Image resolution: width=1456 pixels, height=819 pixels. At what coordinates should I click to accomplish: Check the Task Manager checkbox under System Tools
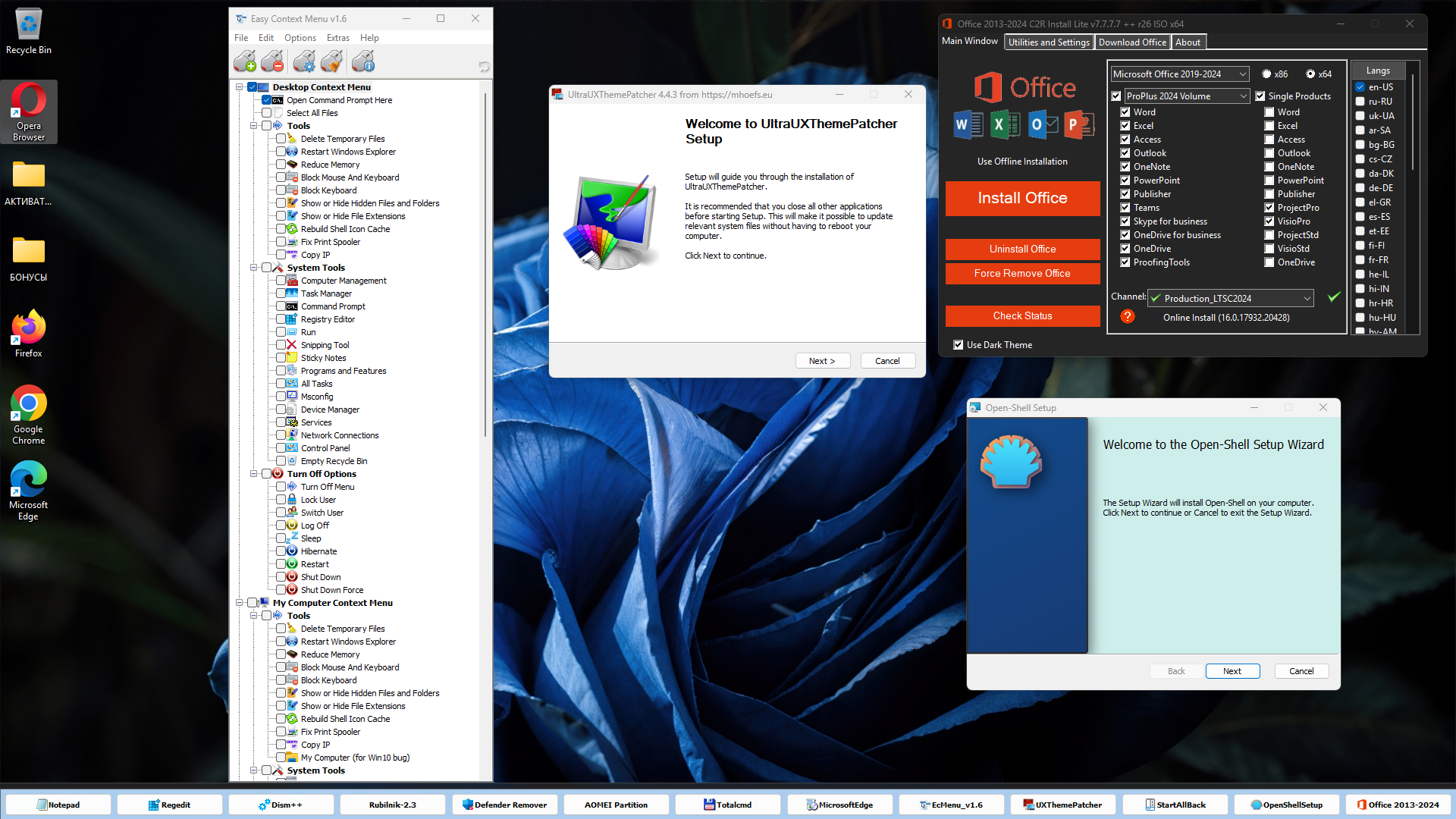coord(281,293)
